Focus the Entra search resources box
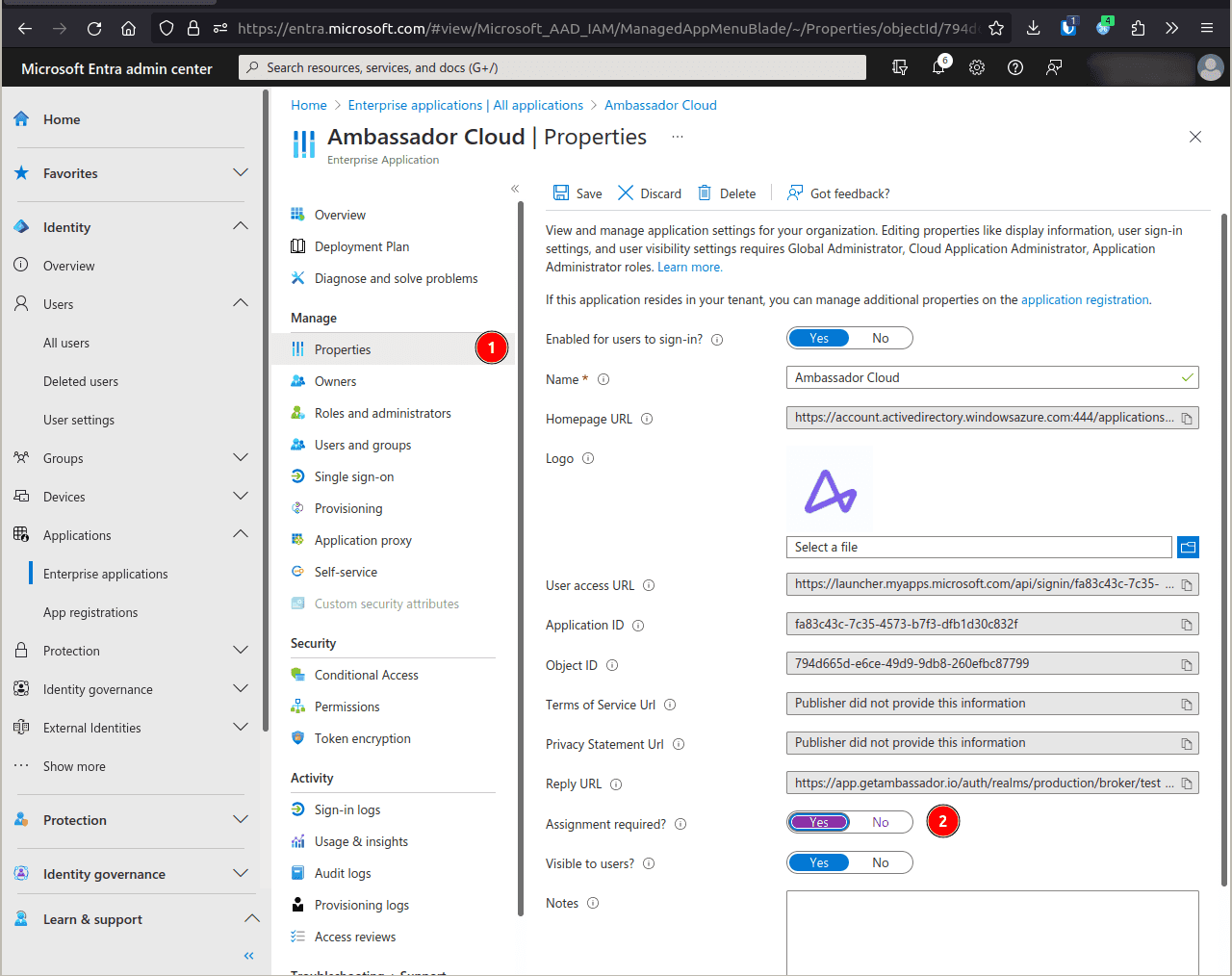The image size is (1232, 976). click(552, 67)
